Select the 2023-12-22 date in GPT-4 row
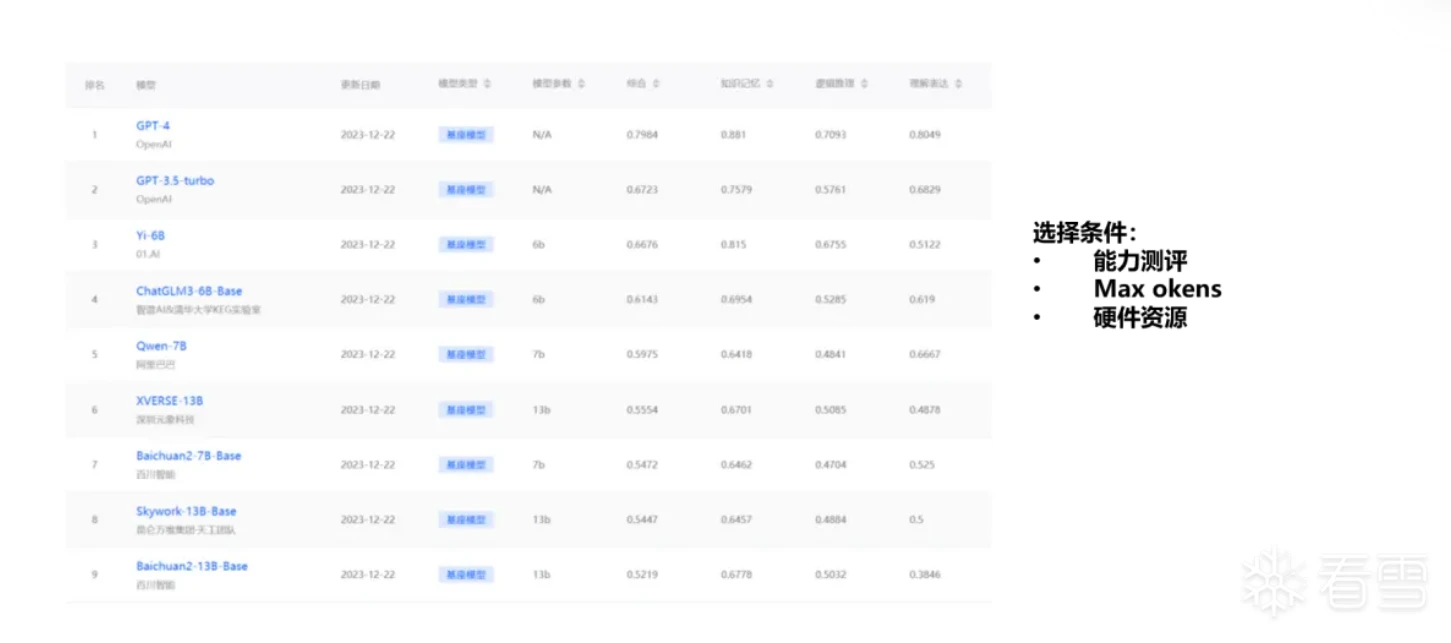1451x643 pixels. click(x=367, y=134)
